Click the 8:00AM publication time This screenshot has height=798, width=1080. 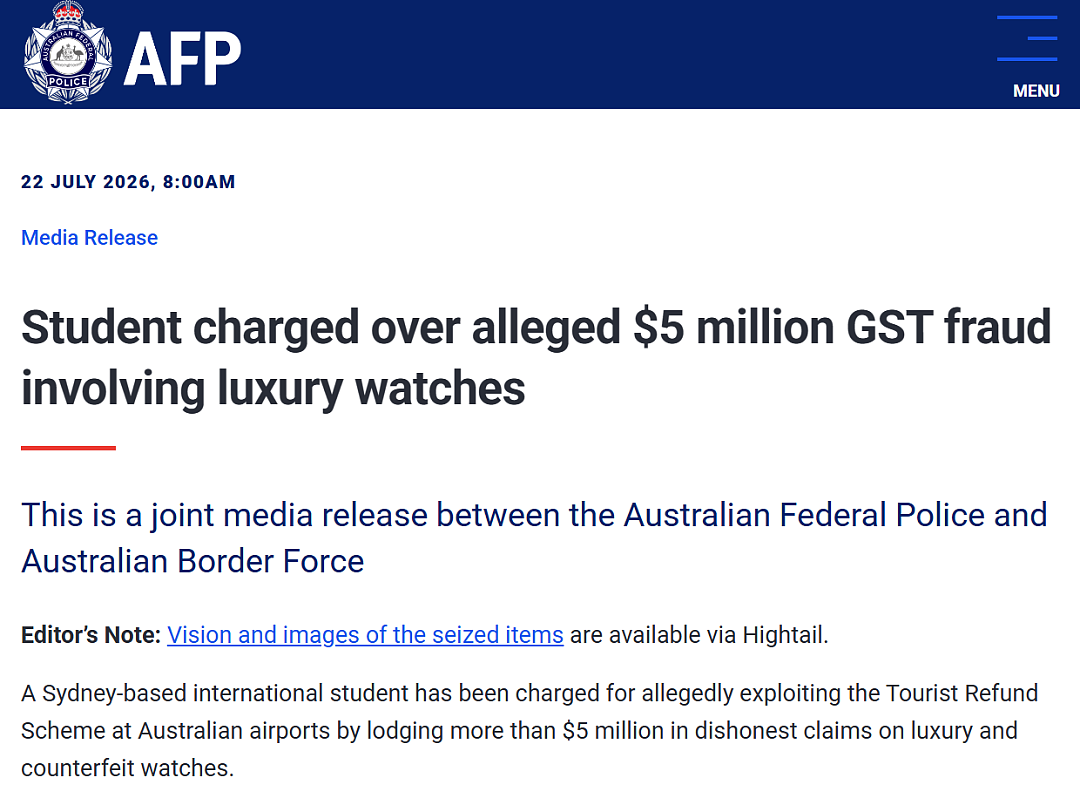click(x=199, y=182)
